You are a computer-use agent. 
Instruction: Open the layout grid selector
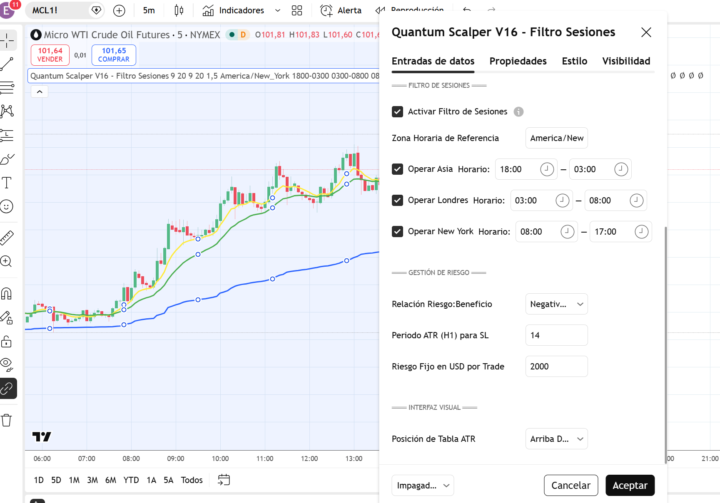click(x=297, y=10)
